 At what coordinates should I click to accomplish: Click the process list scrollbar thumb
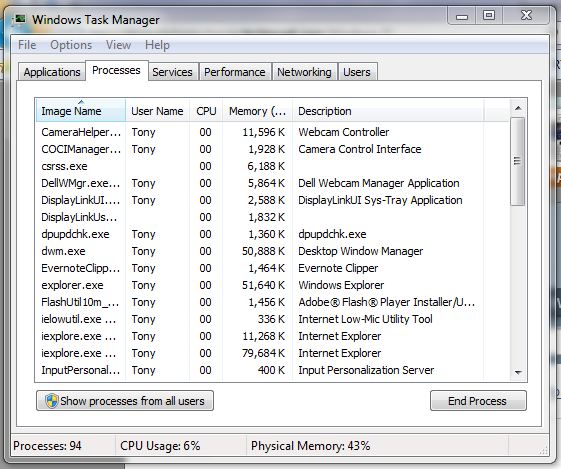(517, 161)
